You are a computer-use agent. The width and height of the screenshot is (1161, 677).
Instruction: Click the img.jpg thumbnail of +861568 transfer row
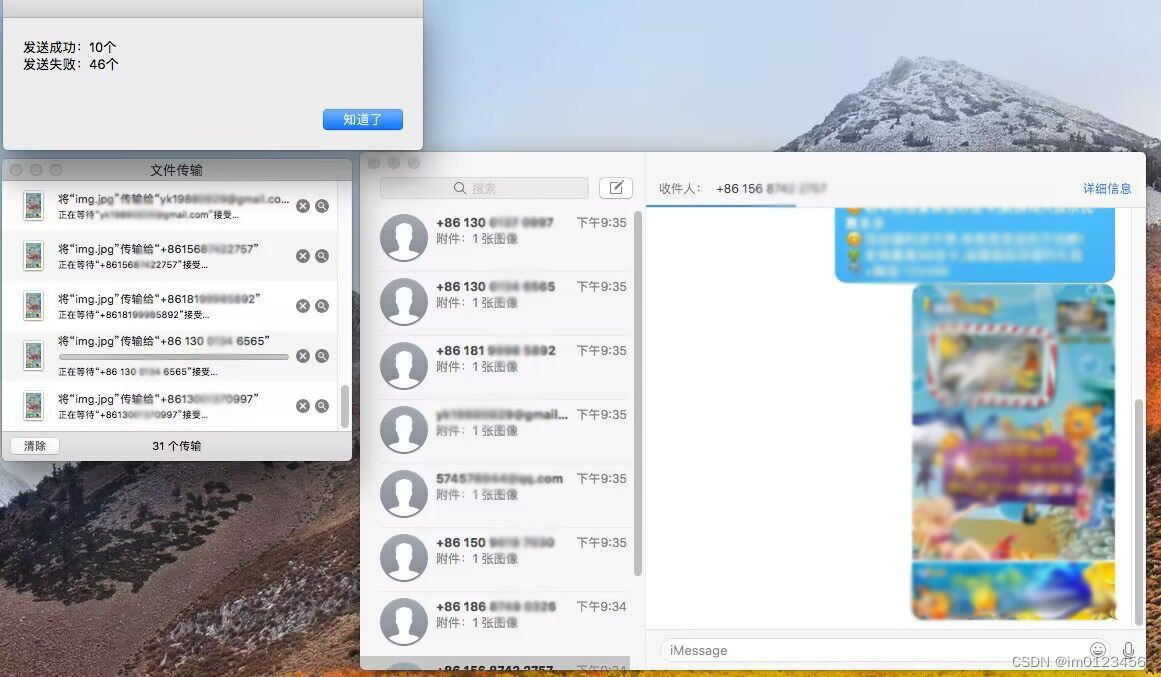coord(33,256)
